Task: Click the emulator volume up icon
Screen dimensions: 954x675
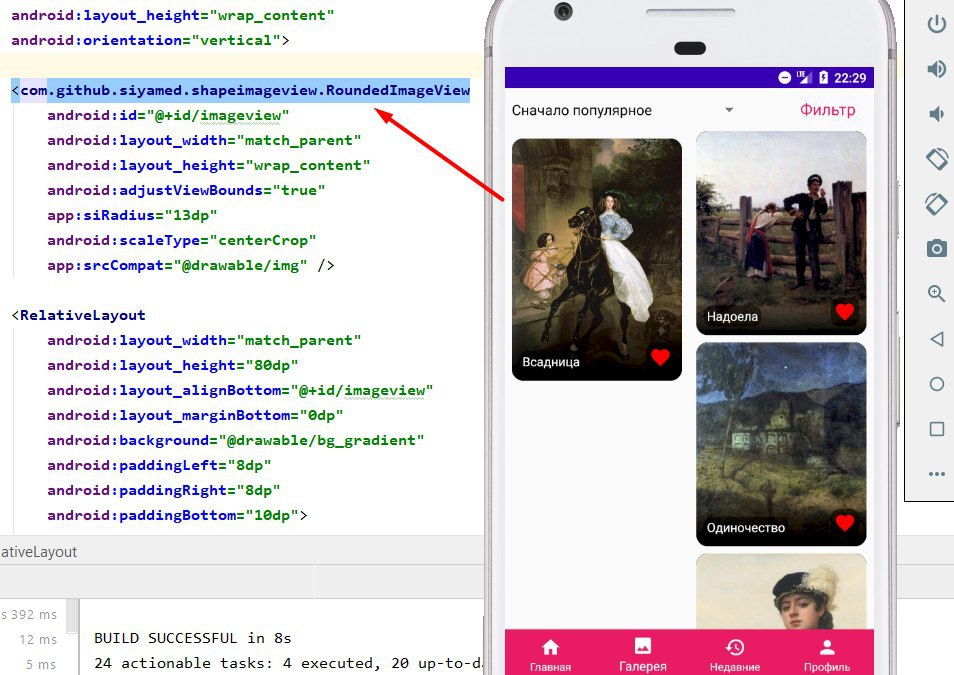Action: pos(936,69)
